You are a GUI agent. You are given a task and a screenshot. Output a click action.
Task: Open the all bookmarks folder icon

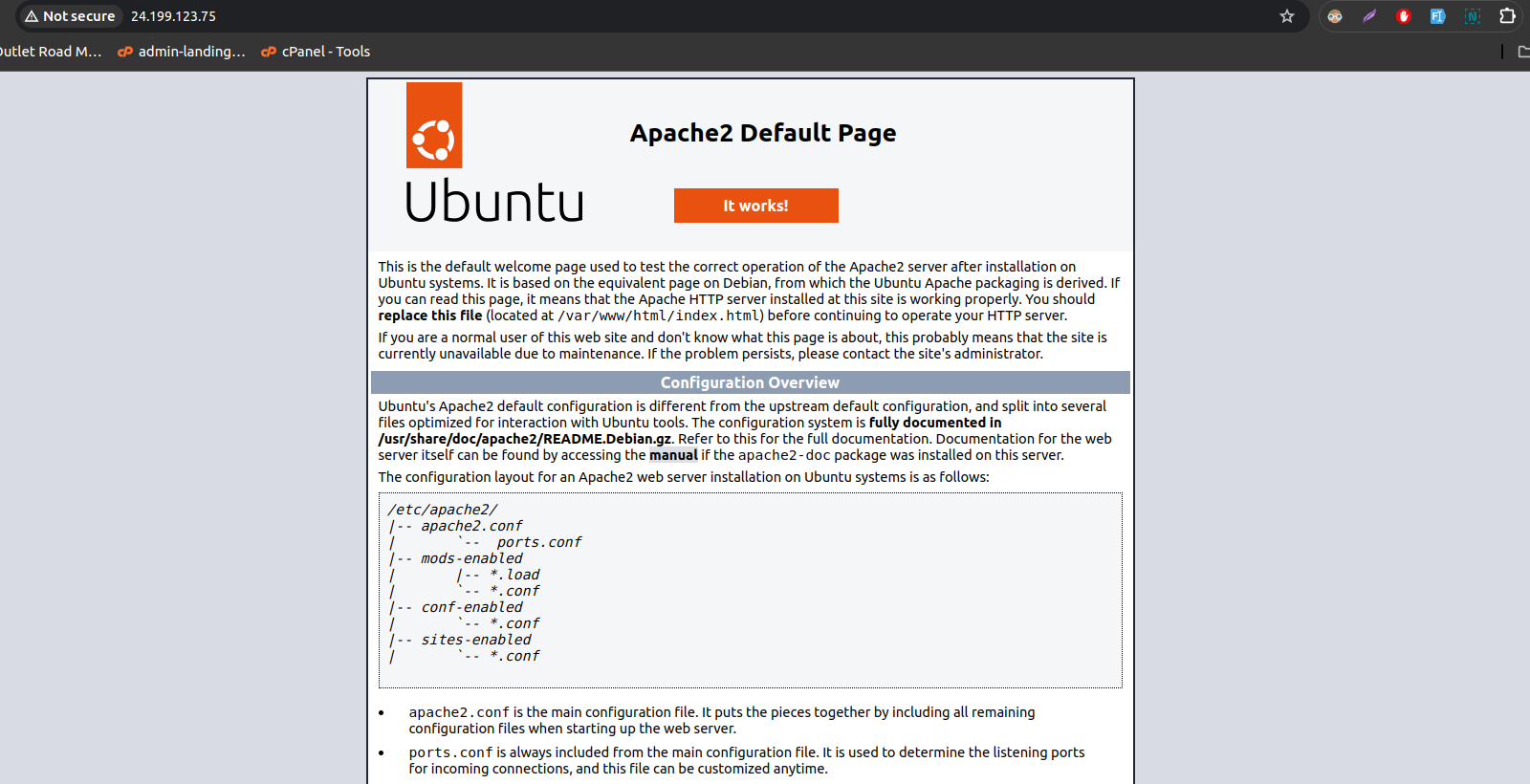[1523, 52]
